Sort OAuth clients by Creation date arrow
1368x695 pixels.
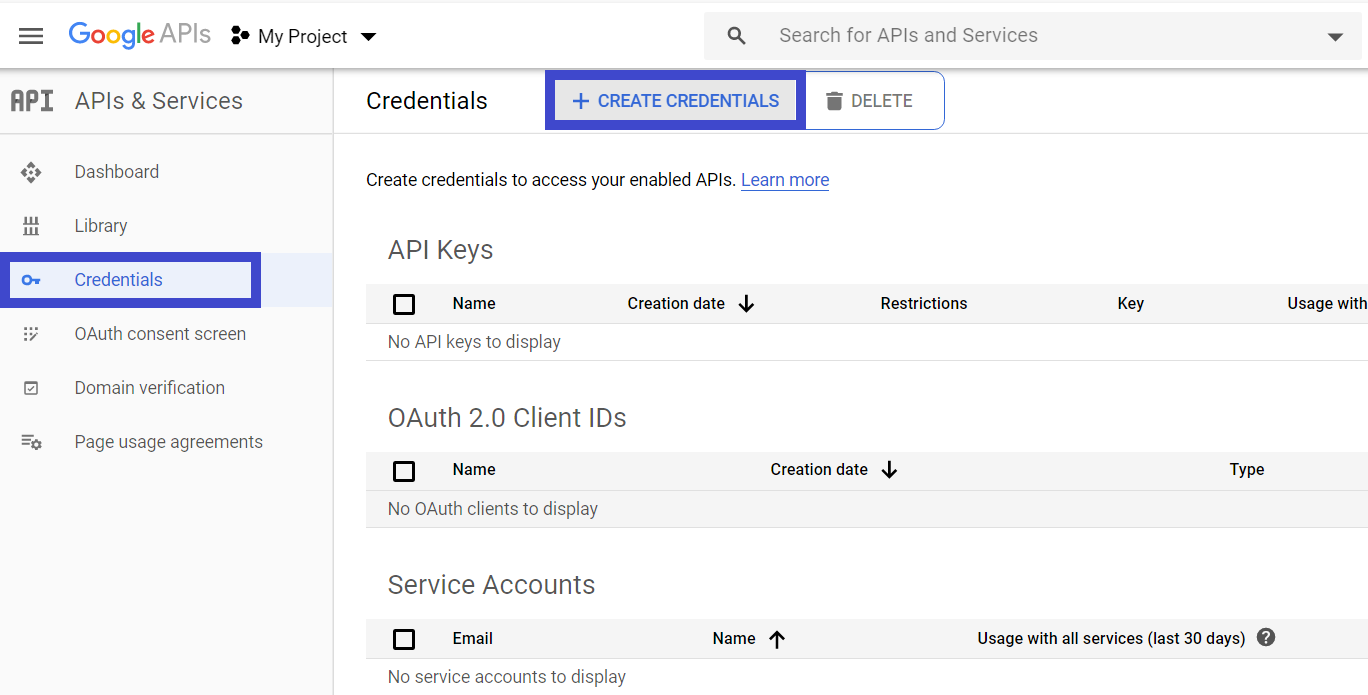[x=889, y=470]
